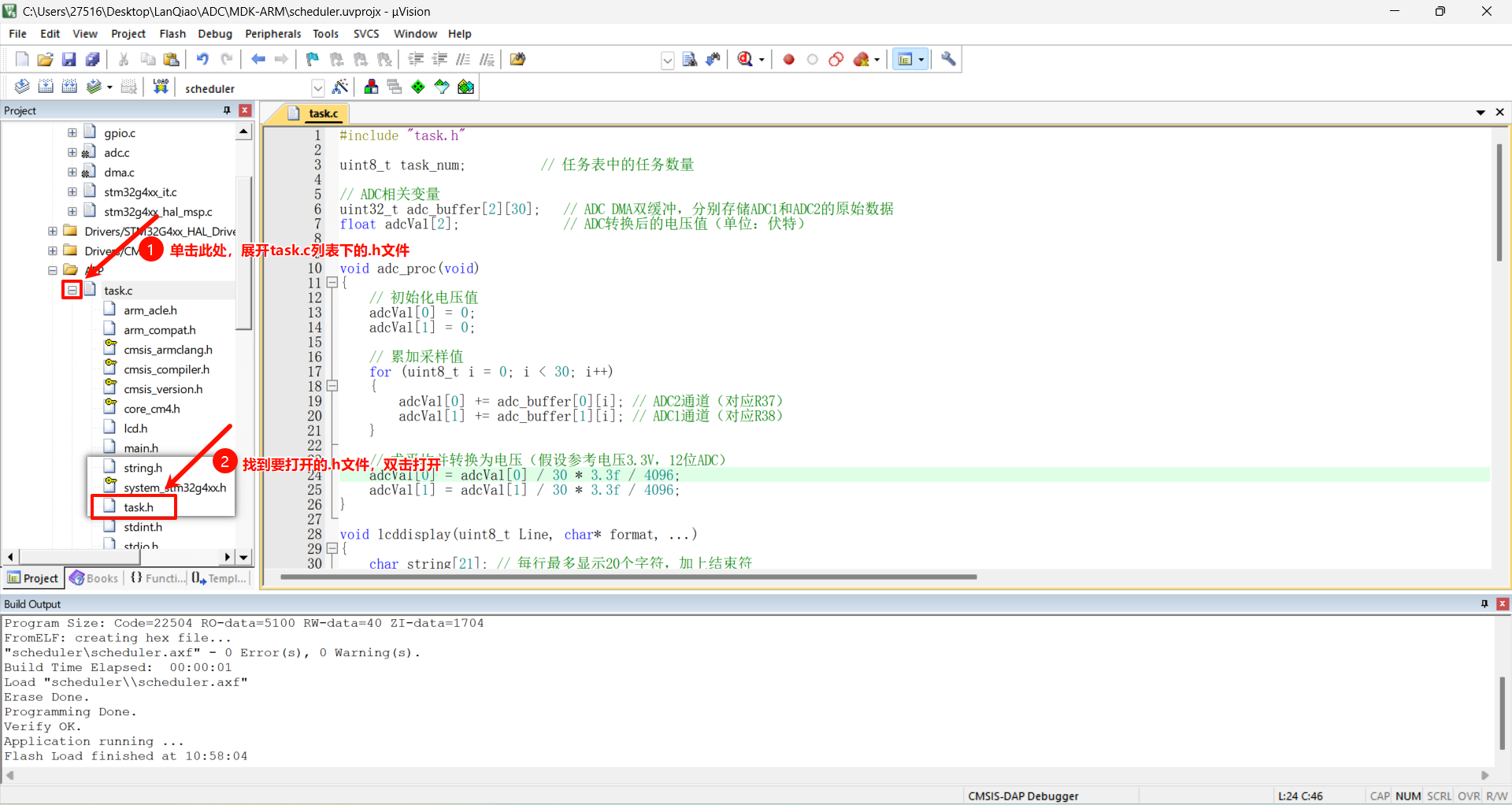Disable all breakpoints icon
1512x805 pixels.
tap(836, 59)
